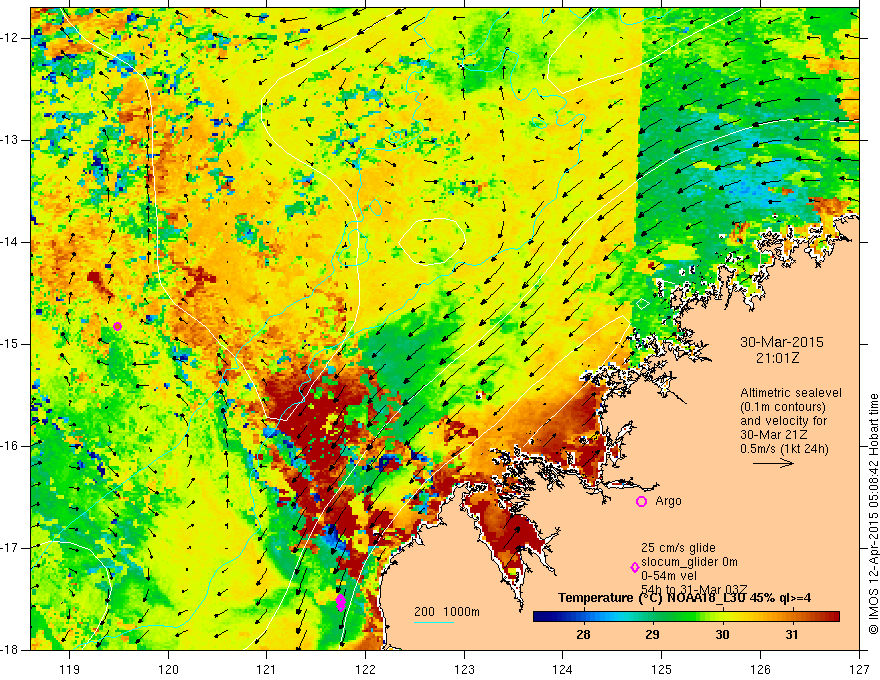The height and width of the screenshot is (680, 880).
Task: Click the '0-54m vel' text
Action: pos(669,576)
